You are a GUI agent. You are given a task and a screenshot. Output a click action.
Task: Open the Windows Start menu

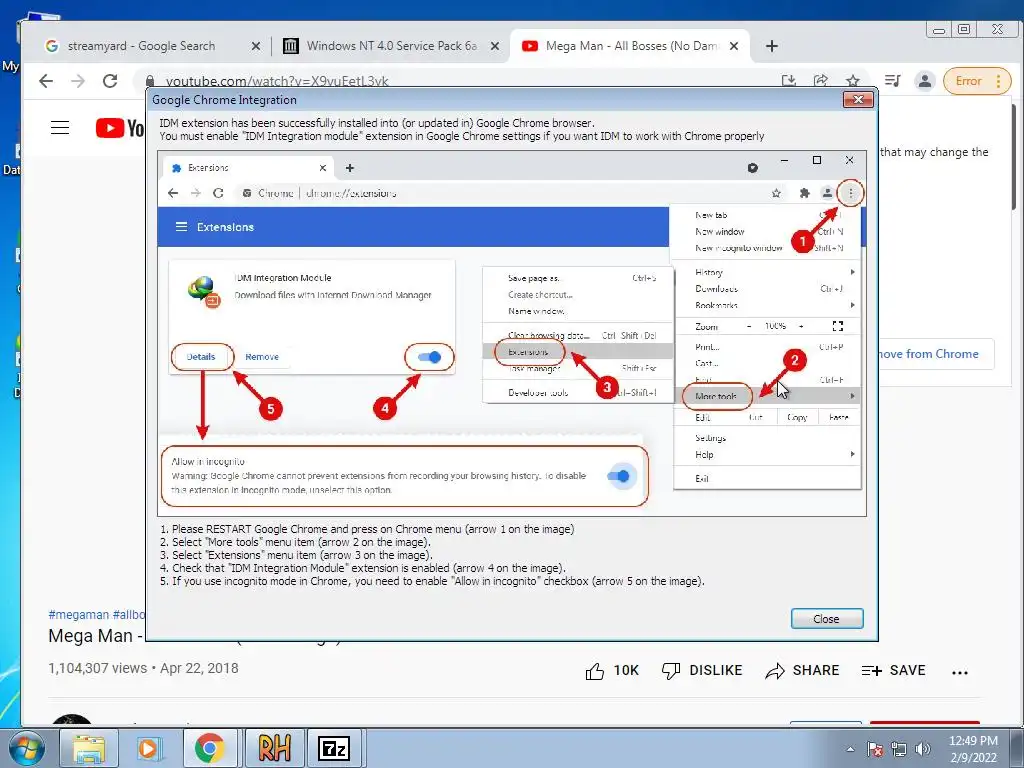[26, 748]
